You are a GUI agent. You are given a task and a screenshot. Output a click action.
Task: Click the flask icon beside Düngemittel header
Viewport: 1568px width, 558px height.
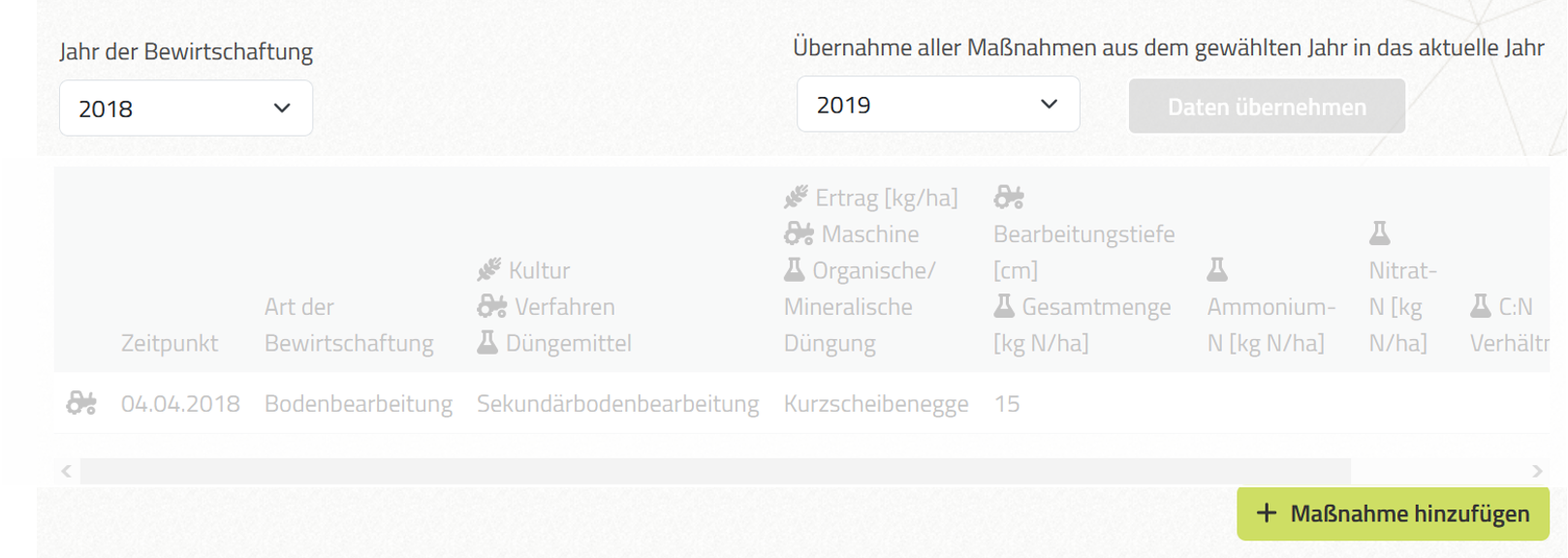coord(487,342)
